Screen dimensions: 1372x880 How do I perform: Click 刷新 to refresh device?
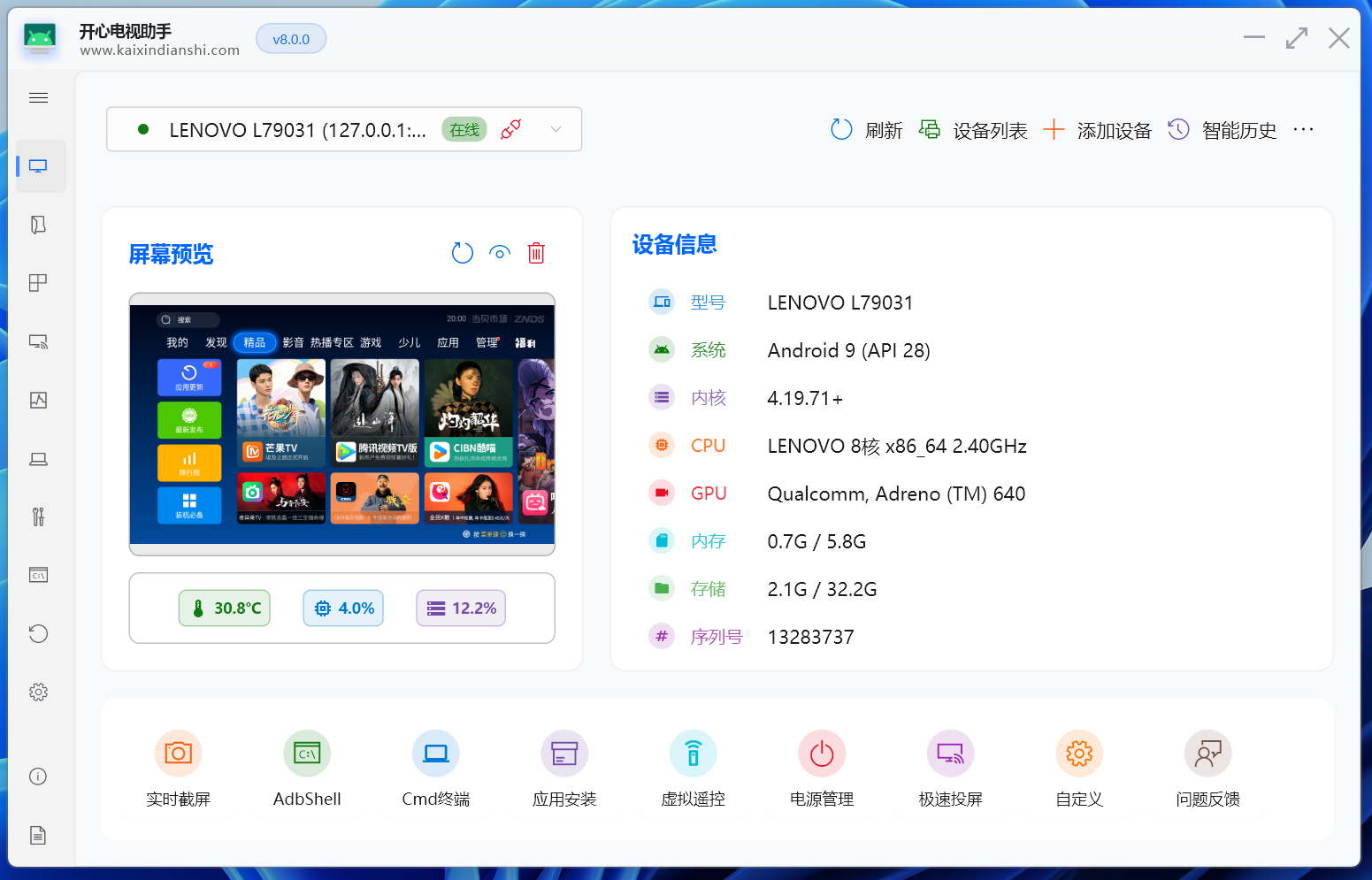[867, 130]
